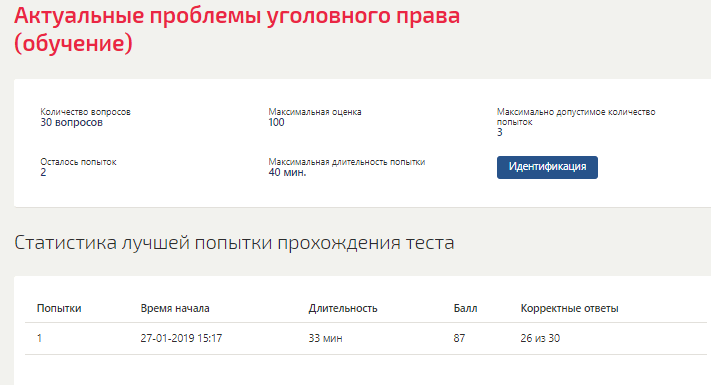Select the page title Актуальные проблемы уголовного права

tap(237, 30)
